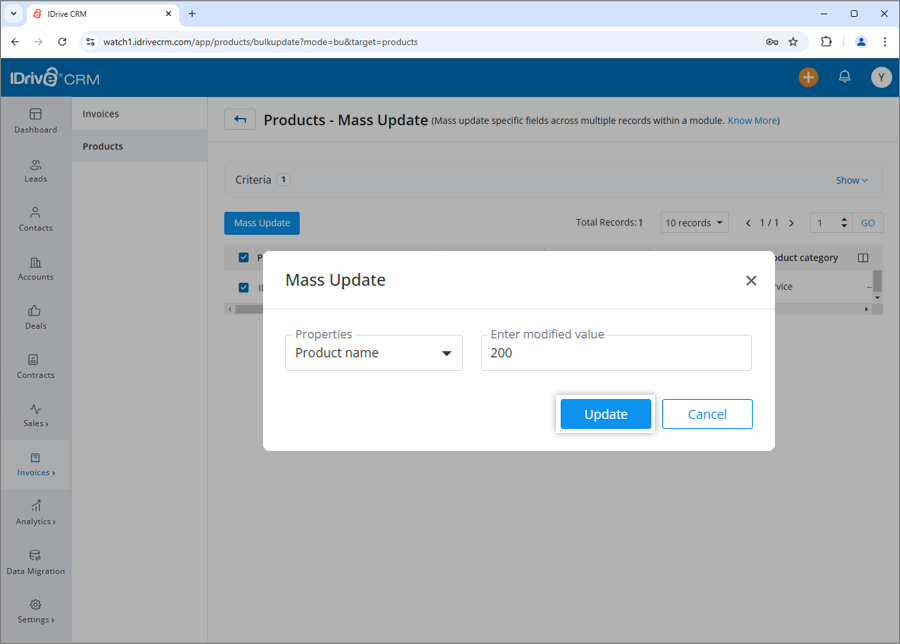
Task: Open the Leads module
Action: pos(35,172)
